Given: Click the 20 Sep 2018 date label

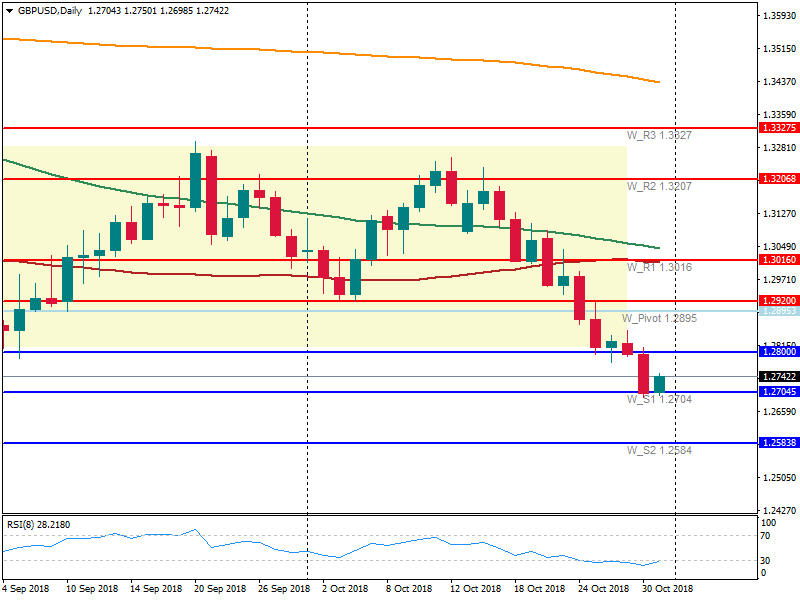Looking at the screenshot, I should point(220,589).
